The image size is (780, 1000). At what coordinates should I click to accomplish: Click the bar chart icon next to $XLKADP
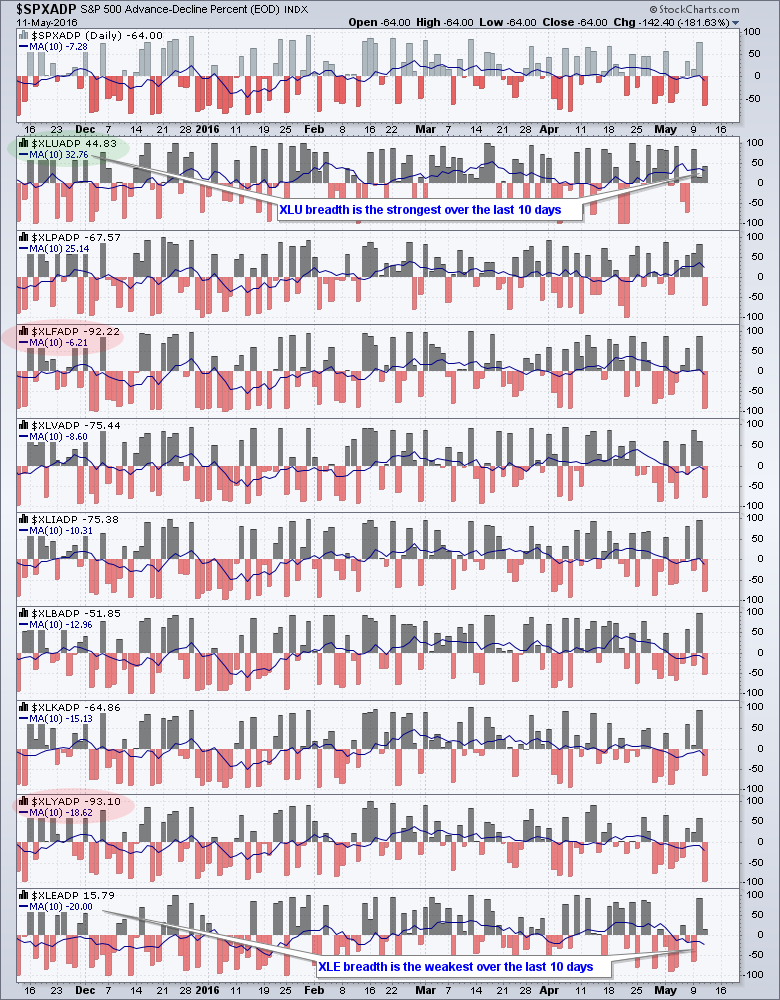click(x=24, y=707)
